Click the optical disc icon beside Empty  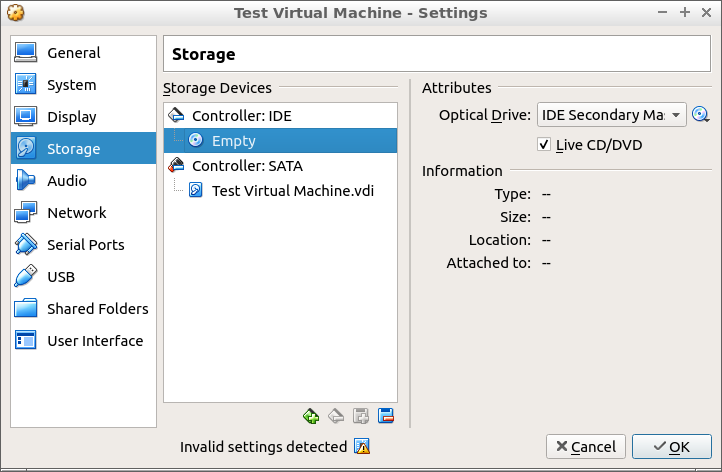(x=196, y=140)
